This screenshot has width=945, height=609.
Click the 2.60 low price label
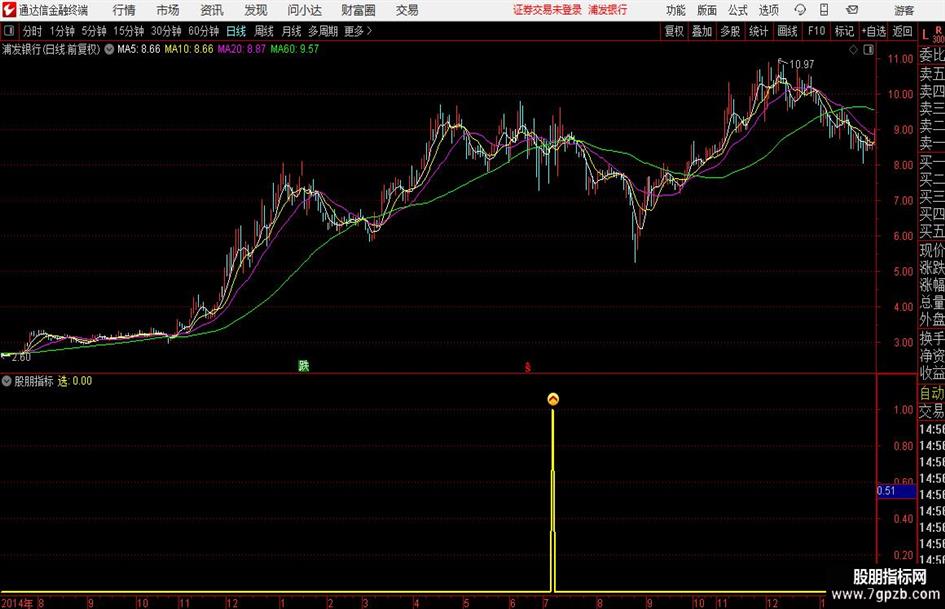tap(21, 358)
